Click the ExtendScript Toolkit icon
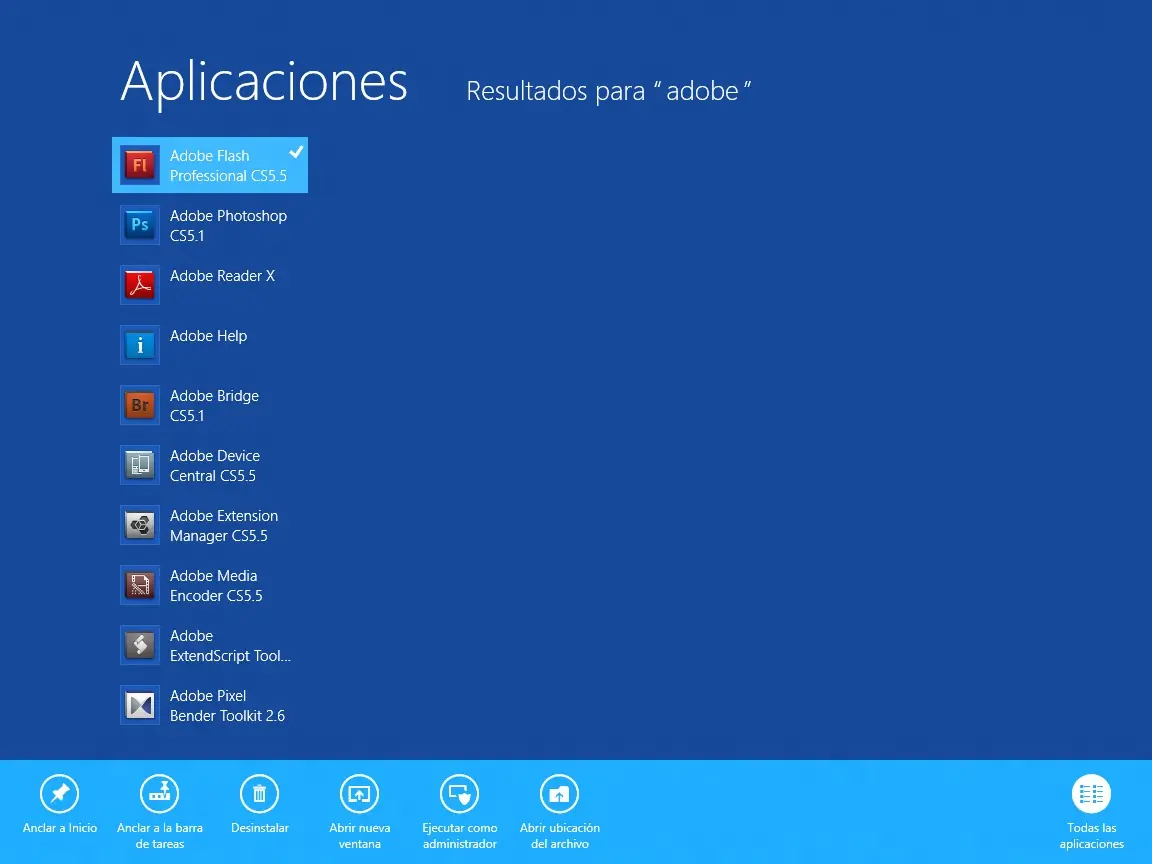This screenshot has width=1152, height=864. click(x=140, y=645)
